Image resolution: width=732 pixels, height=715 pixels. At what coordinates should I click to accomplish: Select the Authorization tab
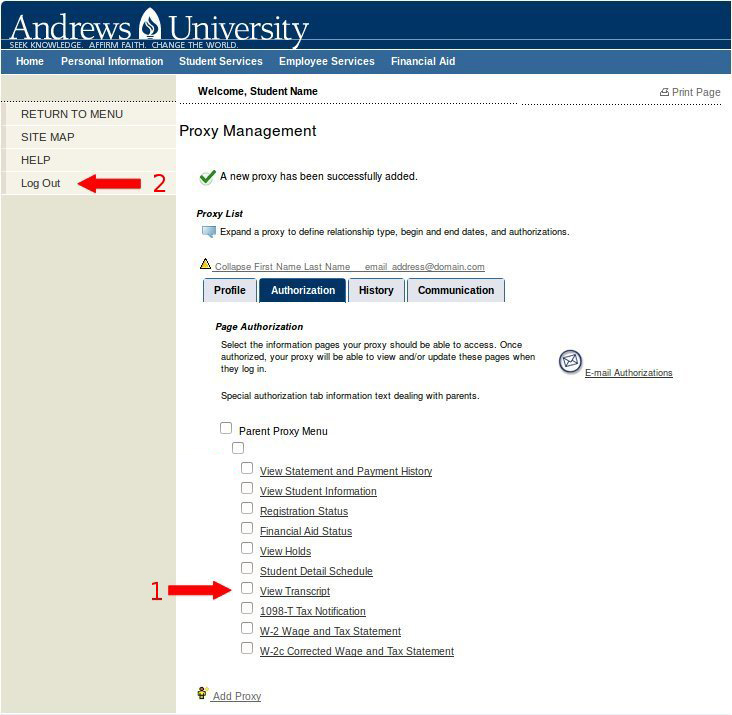(x=303, y=290)
